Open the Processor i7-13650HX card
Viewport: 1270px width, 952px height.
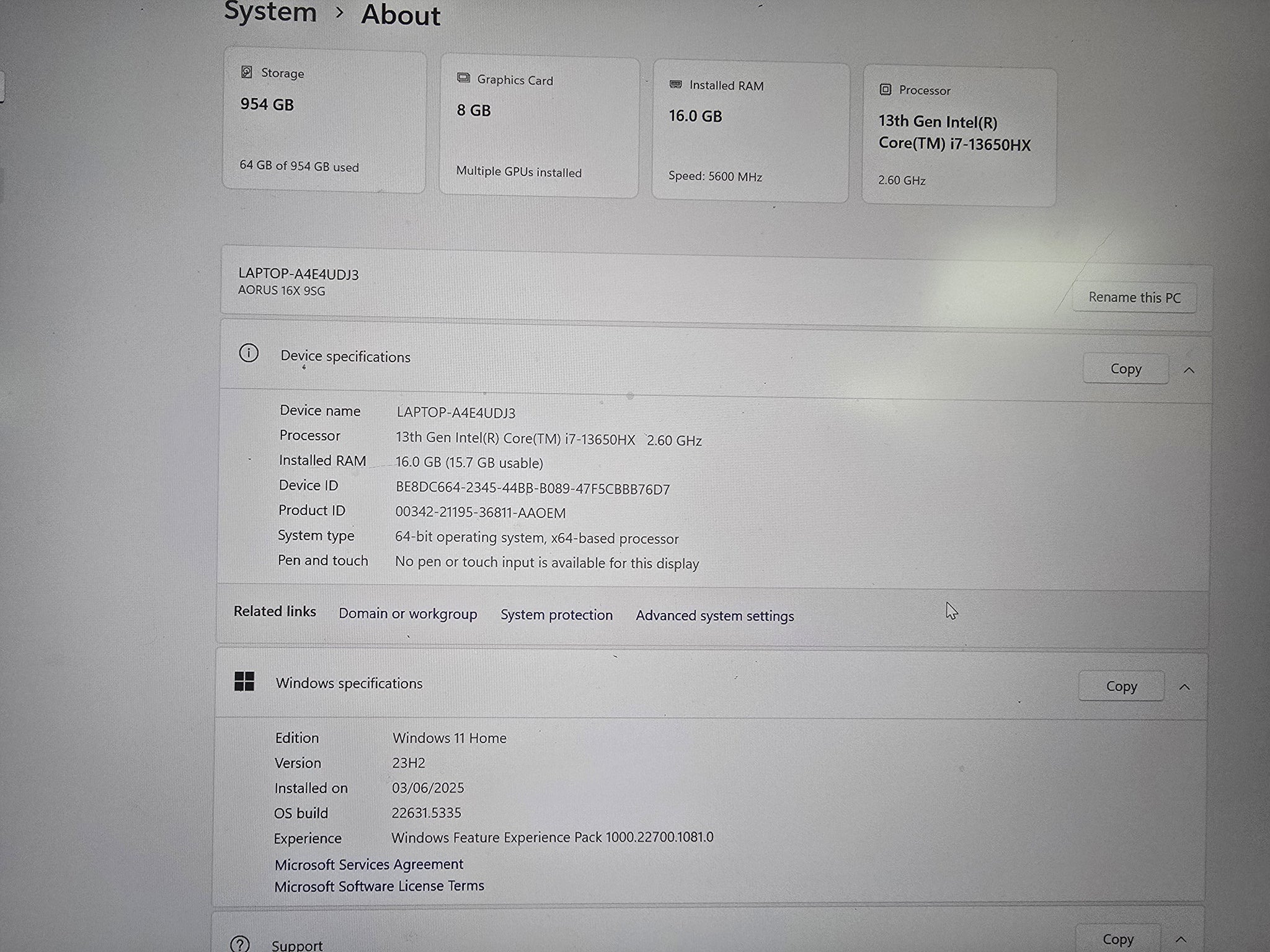[959, 136]
